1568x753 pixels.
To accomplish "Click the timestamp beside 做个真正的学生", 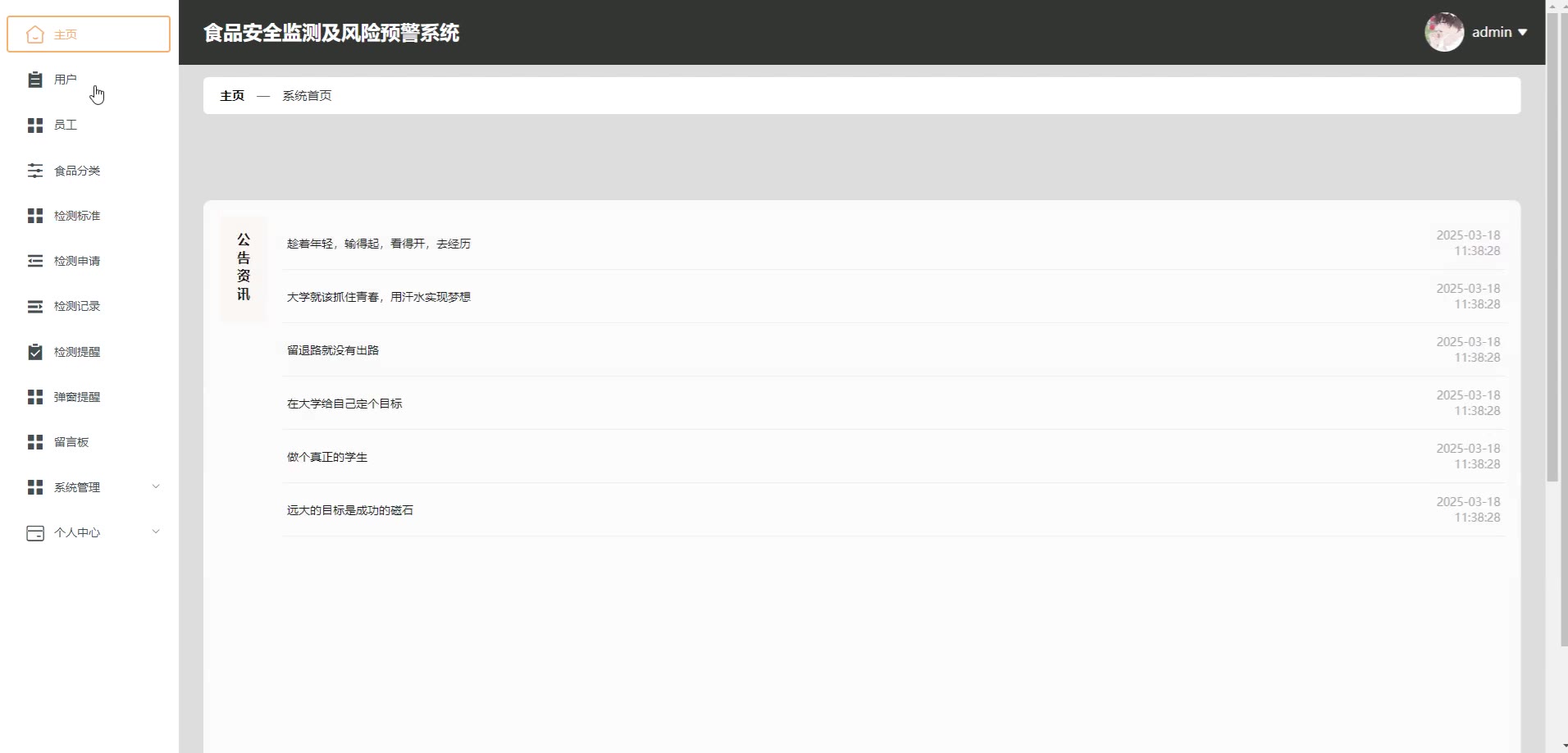I will [x=1468, y=456].
